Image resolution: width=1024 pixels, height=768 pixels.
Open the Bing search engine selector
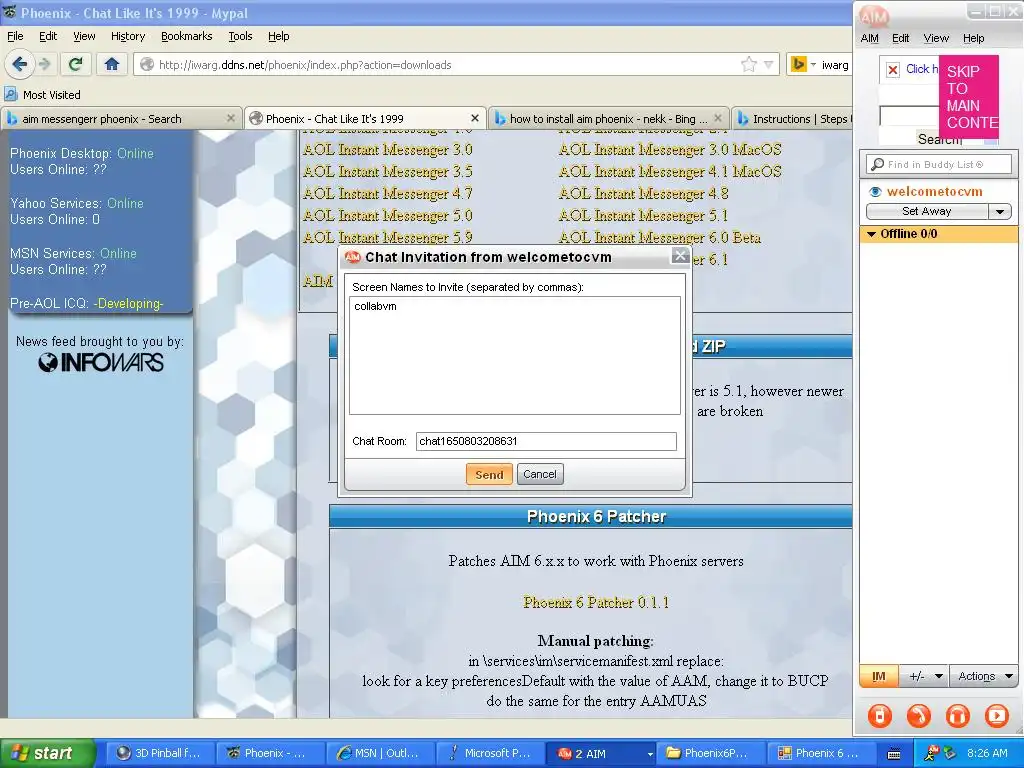(x=803, y=65)
